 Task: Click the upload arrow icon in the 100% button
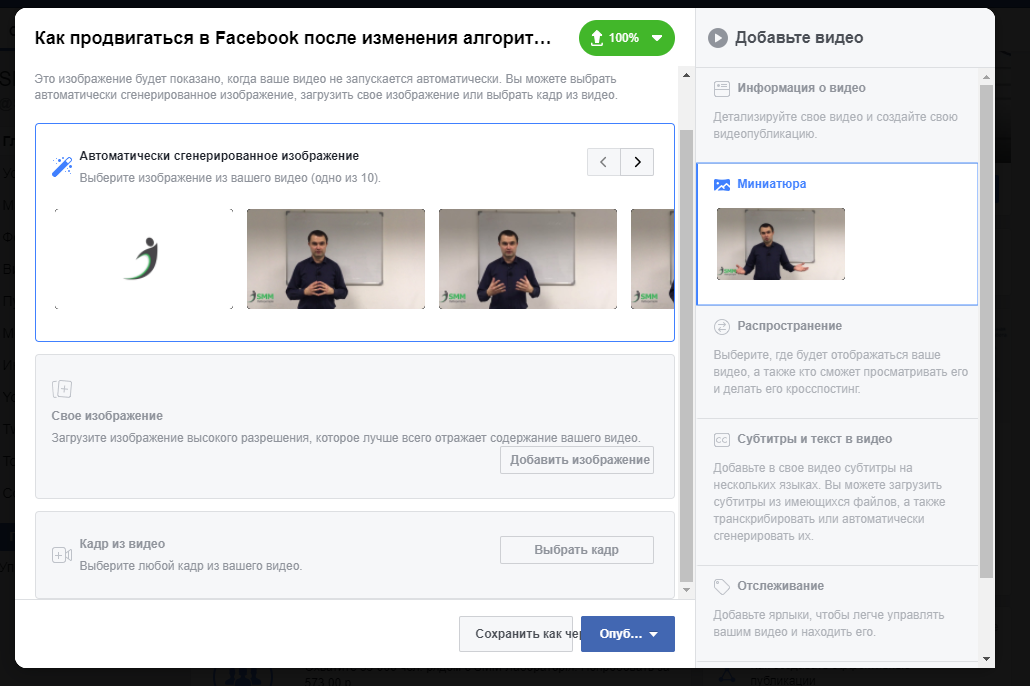tap(596, 38)
